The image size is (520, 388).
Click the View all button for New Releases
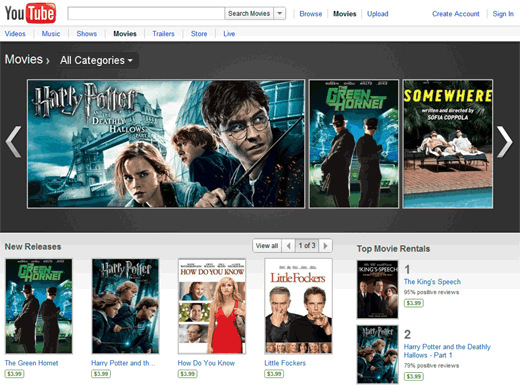click(x=267, y=246)
